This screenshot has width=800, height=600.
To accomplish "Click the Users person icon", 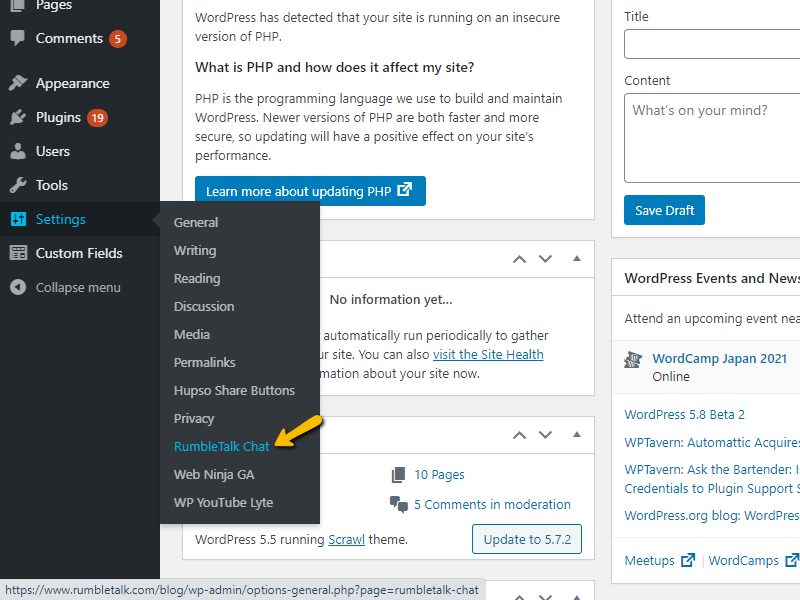I will pyautogui.click(x=18, y=151).
